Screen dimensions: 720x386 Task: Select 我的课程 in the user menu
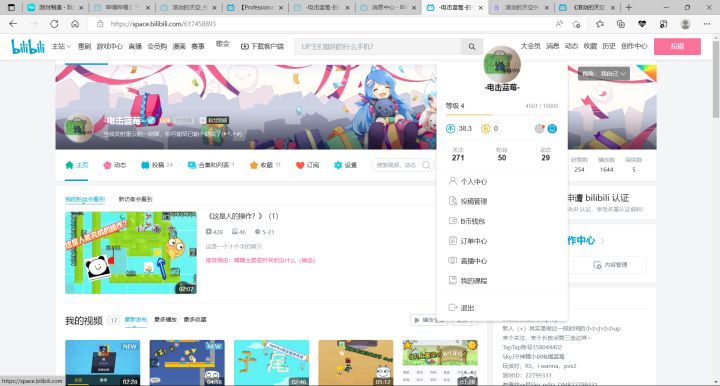coord(502,280)
